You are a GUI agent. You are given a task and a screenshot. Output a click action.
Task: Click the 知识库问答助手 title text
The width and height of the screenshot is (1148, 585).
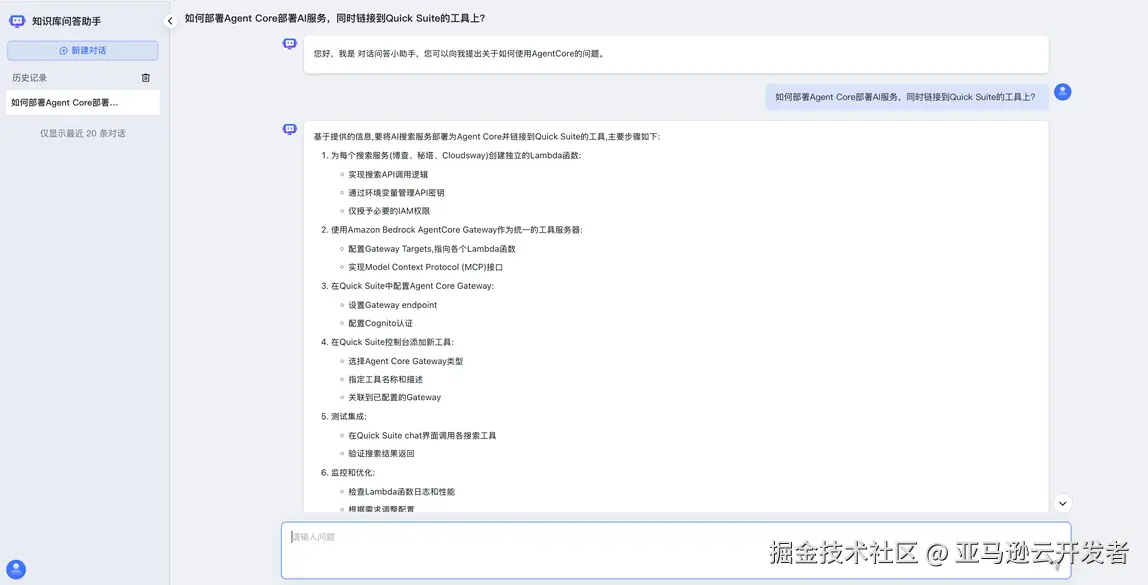click(67, 21)
